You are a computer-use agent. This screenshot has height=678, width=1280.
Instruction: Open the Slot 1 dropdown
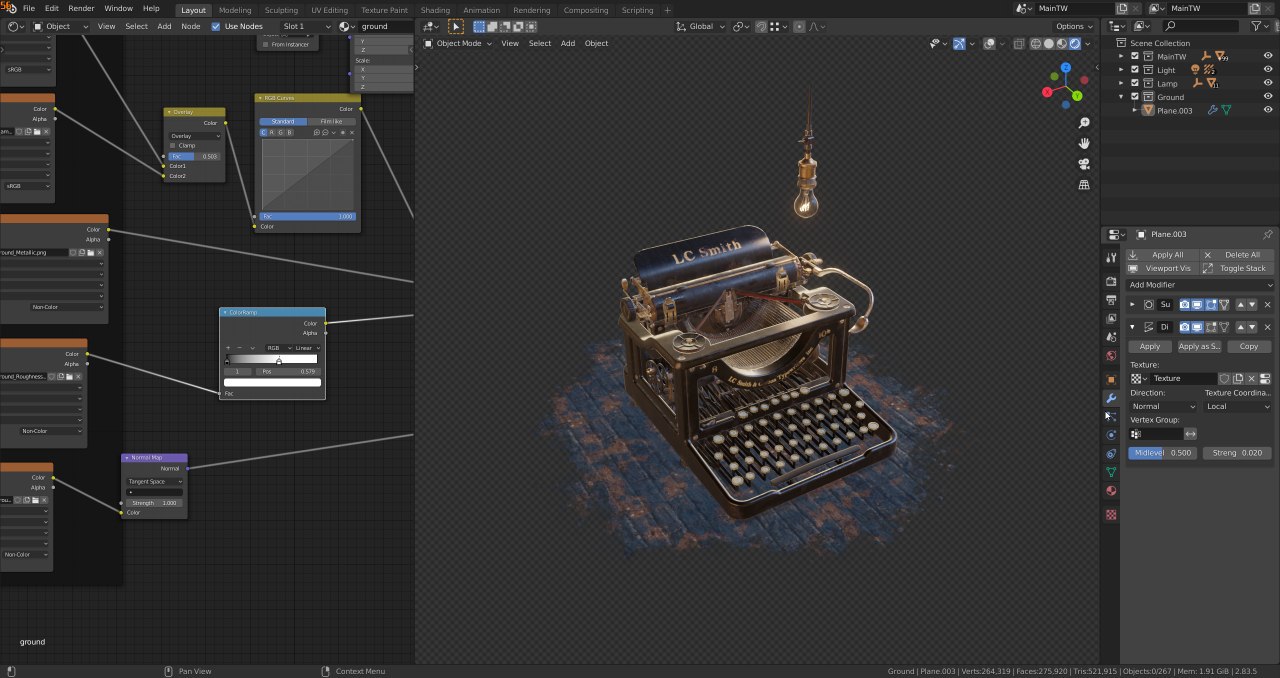point(306,27)
